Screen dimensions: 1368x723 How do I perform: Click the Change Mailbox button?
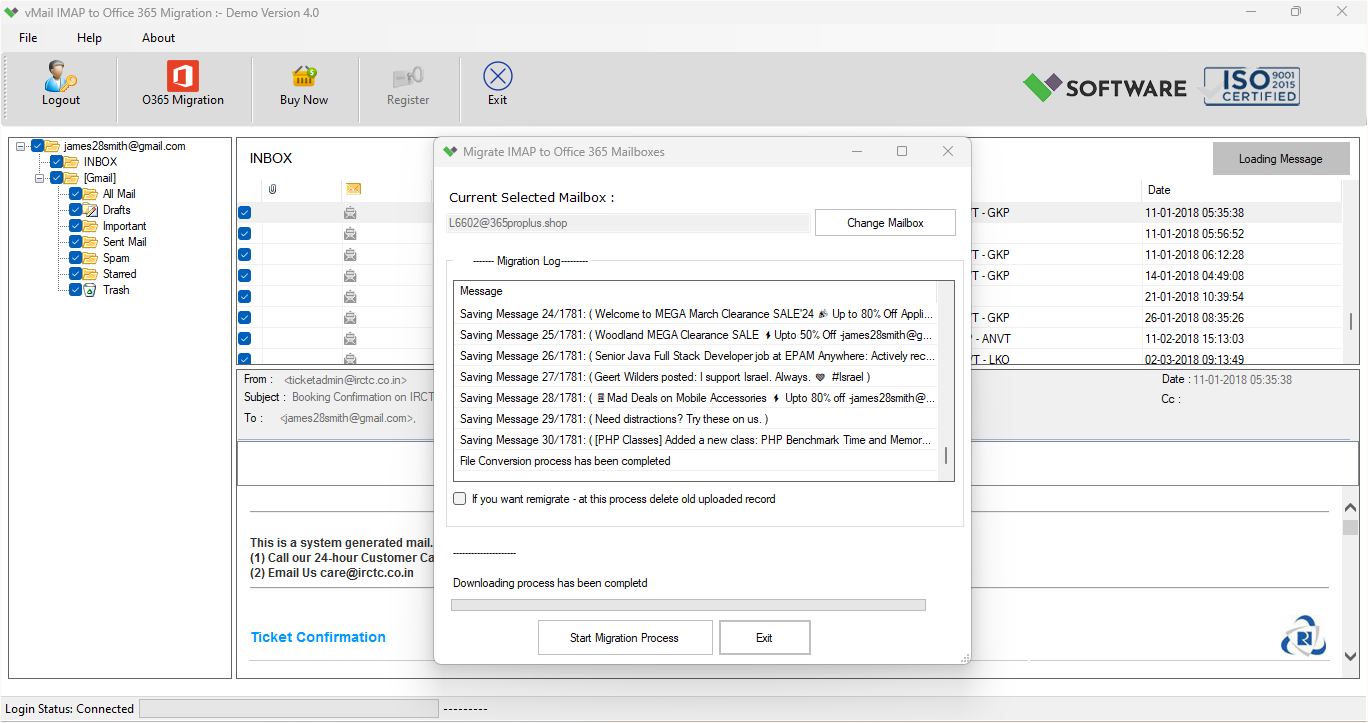[x=885, y=223]
